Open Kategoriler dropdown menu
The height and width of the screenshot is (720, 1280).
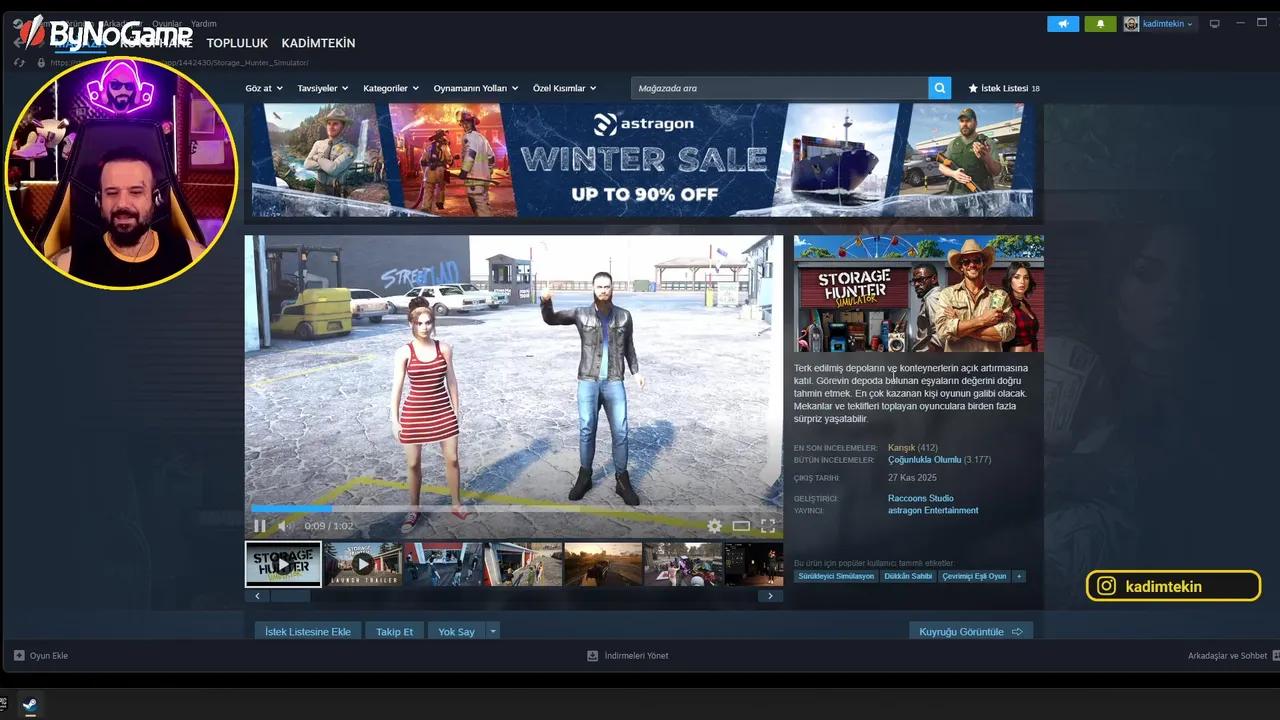(391, 88)
